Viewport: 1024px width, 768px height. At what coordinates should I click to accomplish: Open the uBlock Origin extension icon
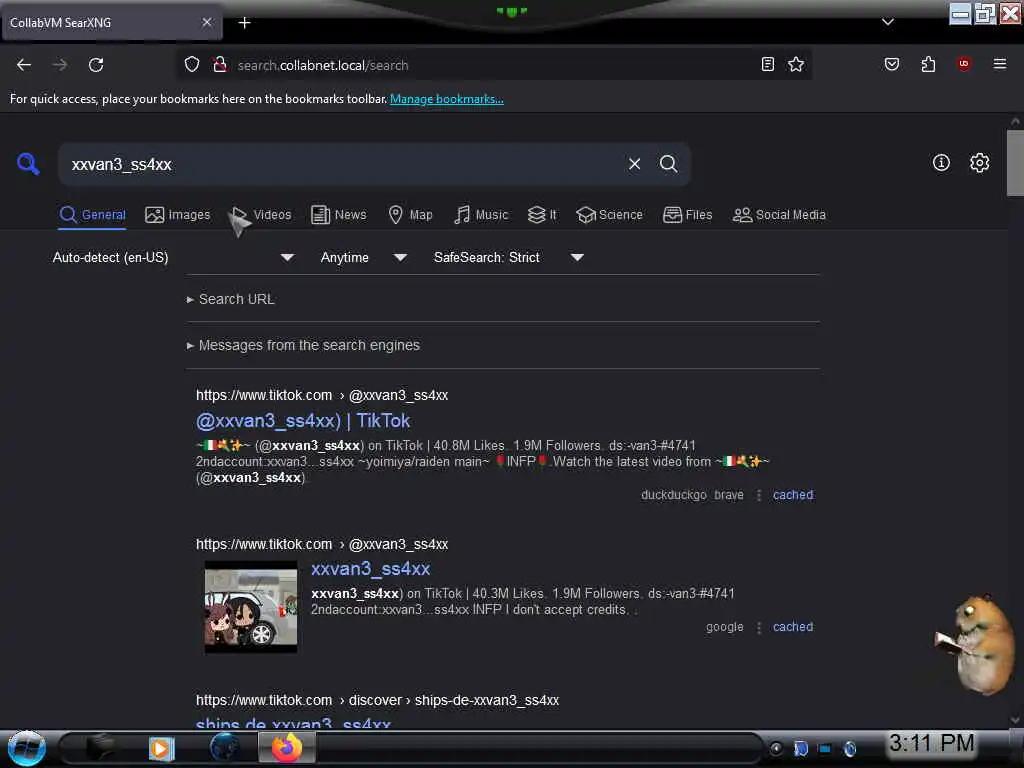click(963, 64)
